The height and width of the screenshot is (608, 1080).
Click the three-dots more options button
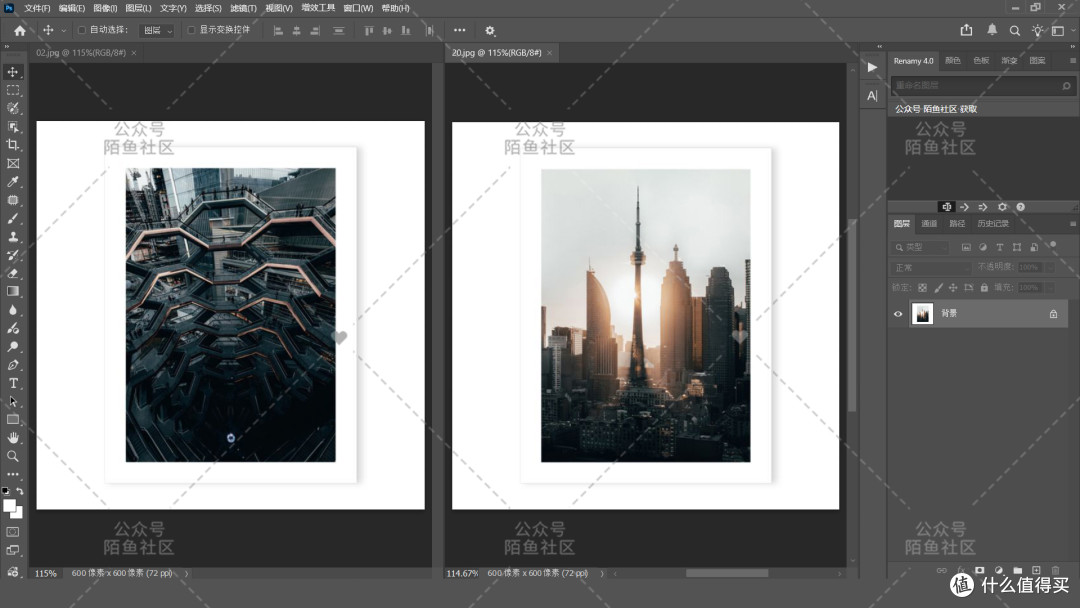(x=459, y=30)
